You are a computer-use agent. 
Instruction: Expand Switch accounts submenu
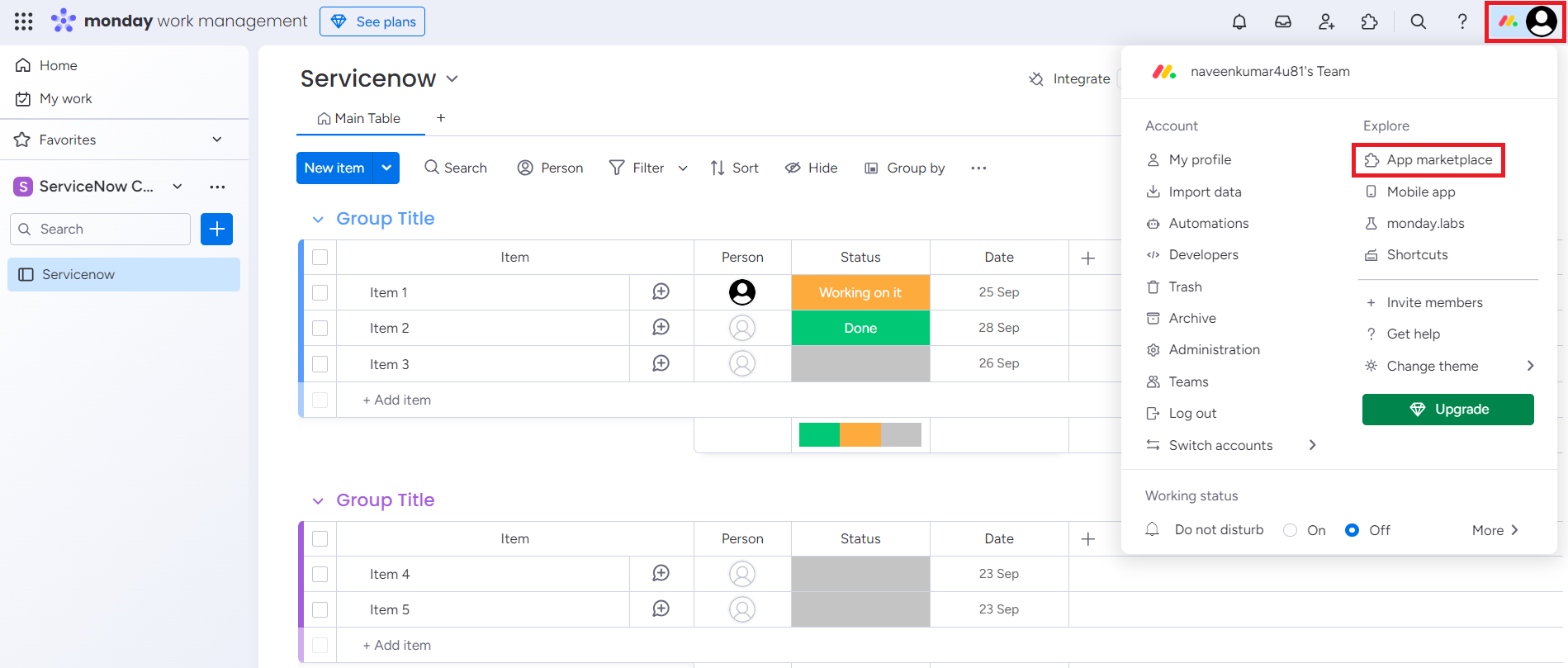point(1312,445)
